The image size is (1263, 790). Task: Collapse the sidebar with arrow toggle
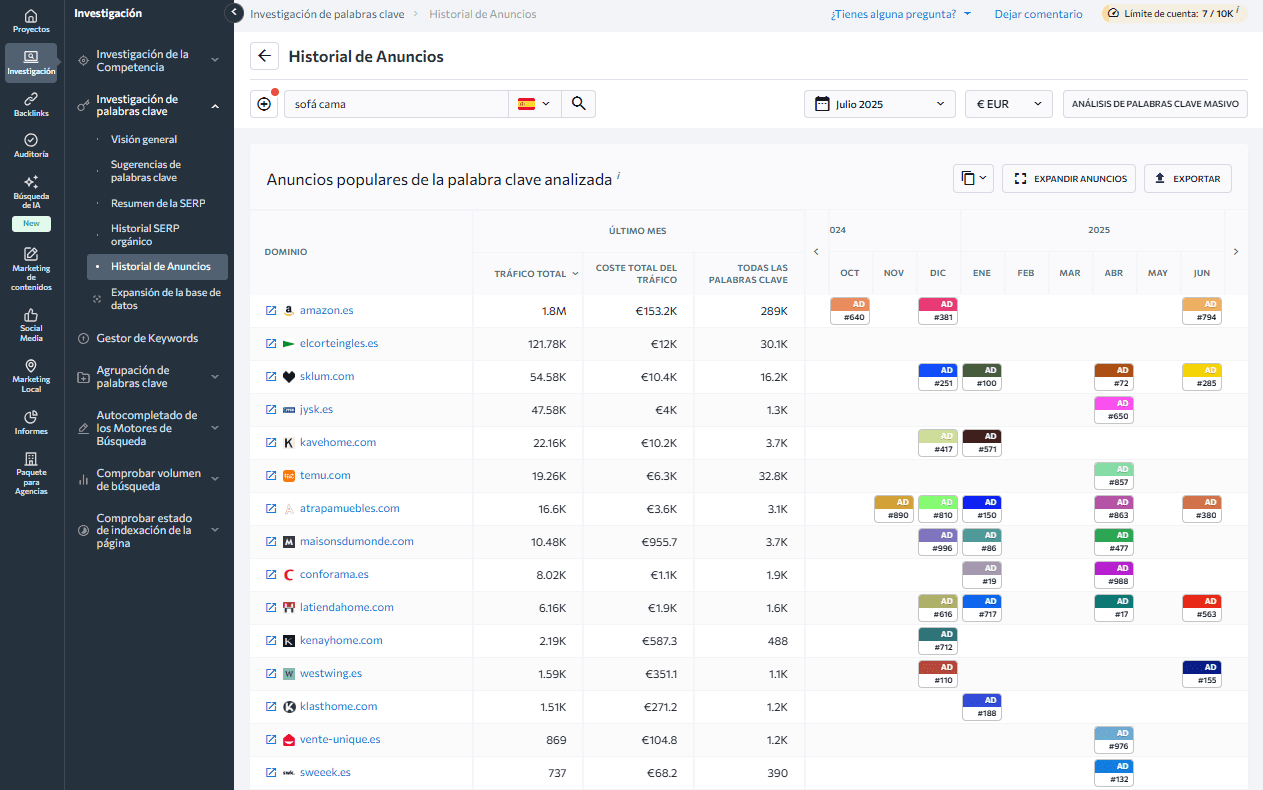coord(234,13)
